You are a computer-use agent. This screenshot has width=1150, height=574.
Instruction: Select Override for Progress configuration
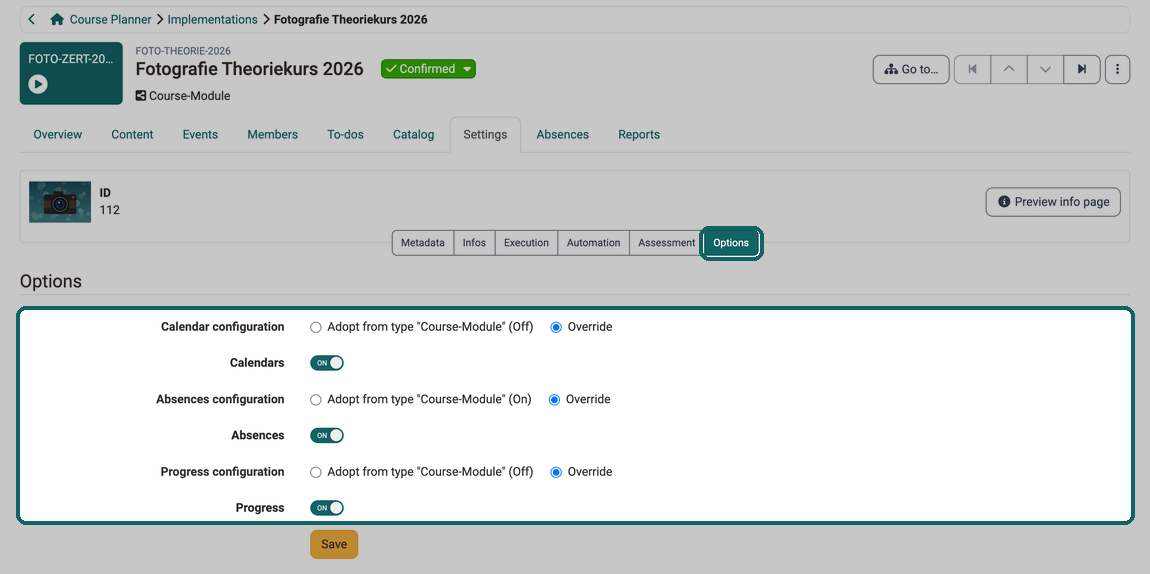pos(557,472)
